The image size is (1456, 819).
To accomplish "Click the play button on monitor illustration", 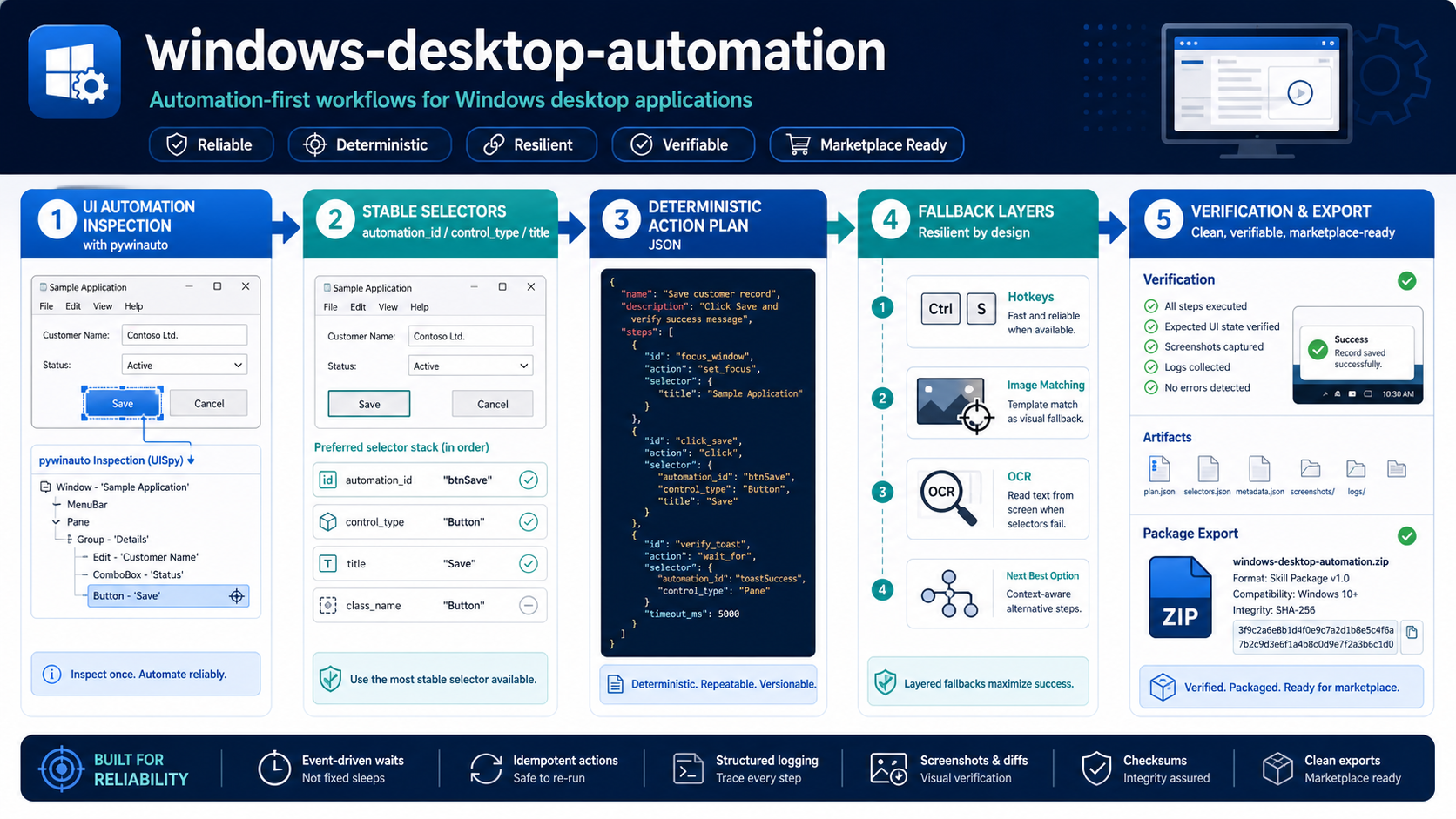I will point(1300,92).
